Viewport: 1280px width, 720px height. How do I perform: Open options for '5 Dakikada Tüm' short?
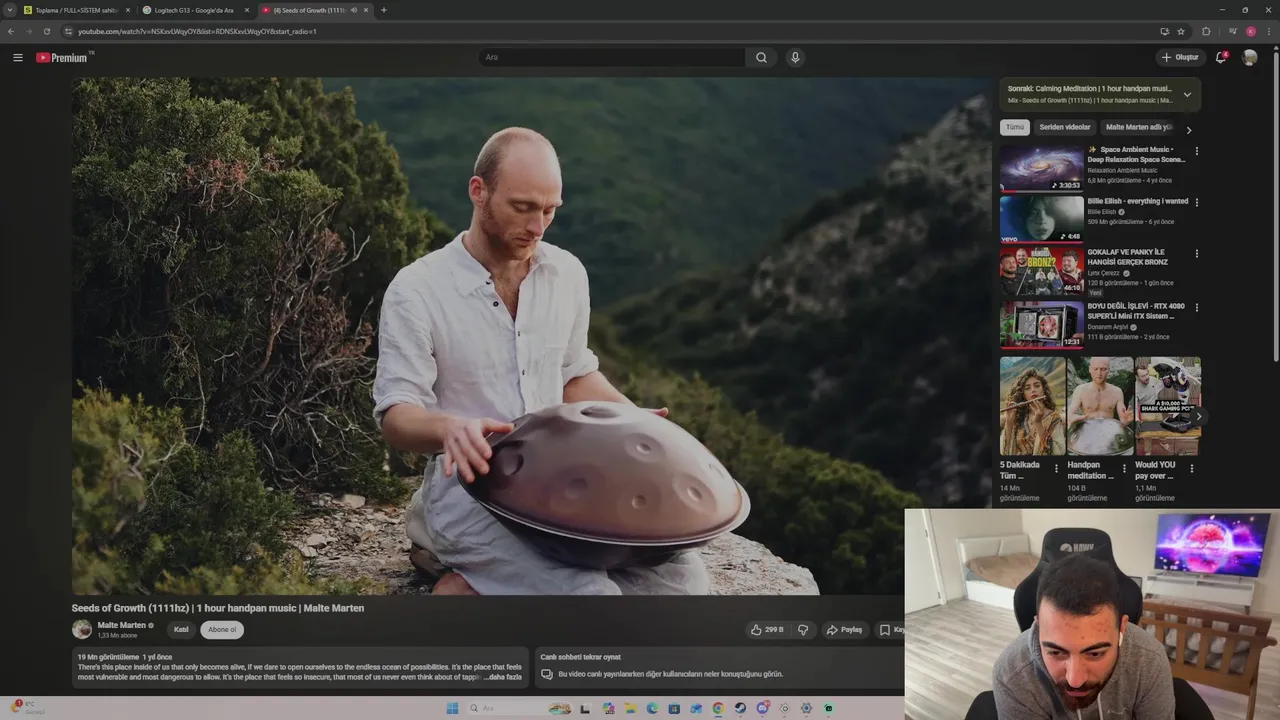1057,468
